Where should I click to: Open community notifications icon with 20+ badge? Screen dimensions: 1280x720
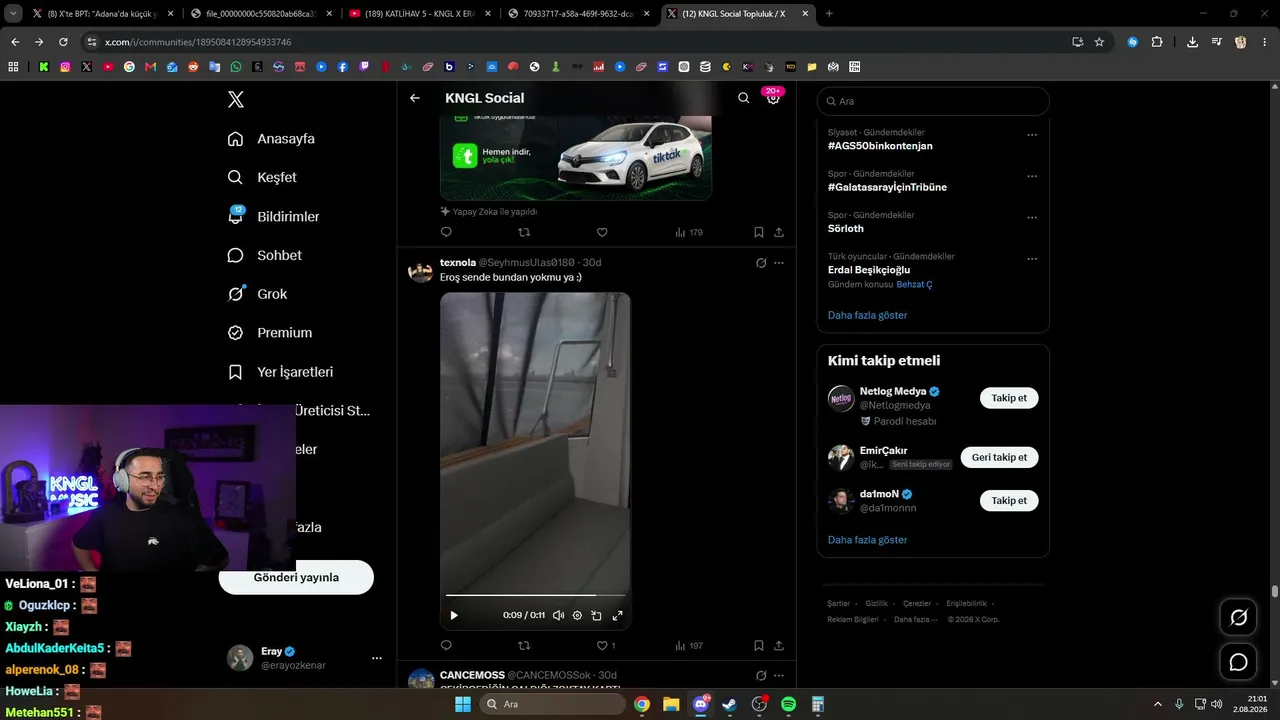pyautogui.click(x=773, y=97)
